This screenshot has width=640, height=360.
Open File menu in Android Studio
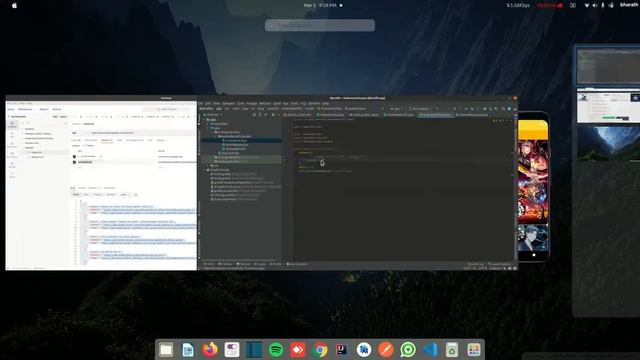tap(201, 103)
